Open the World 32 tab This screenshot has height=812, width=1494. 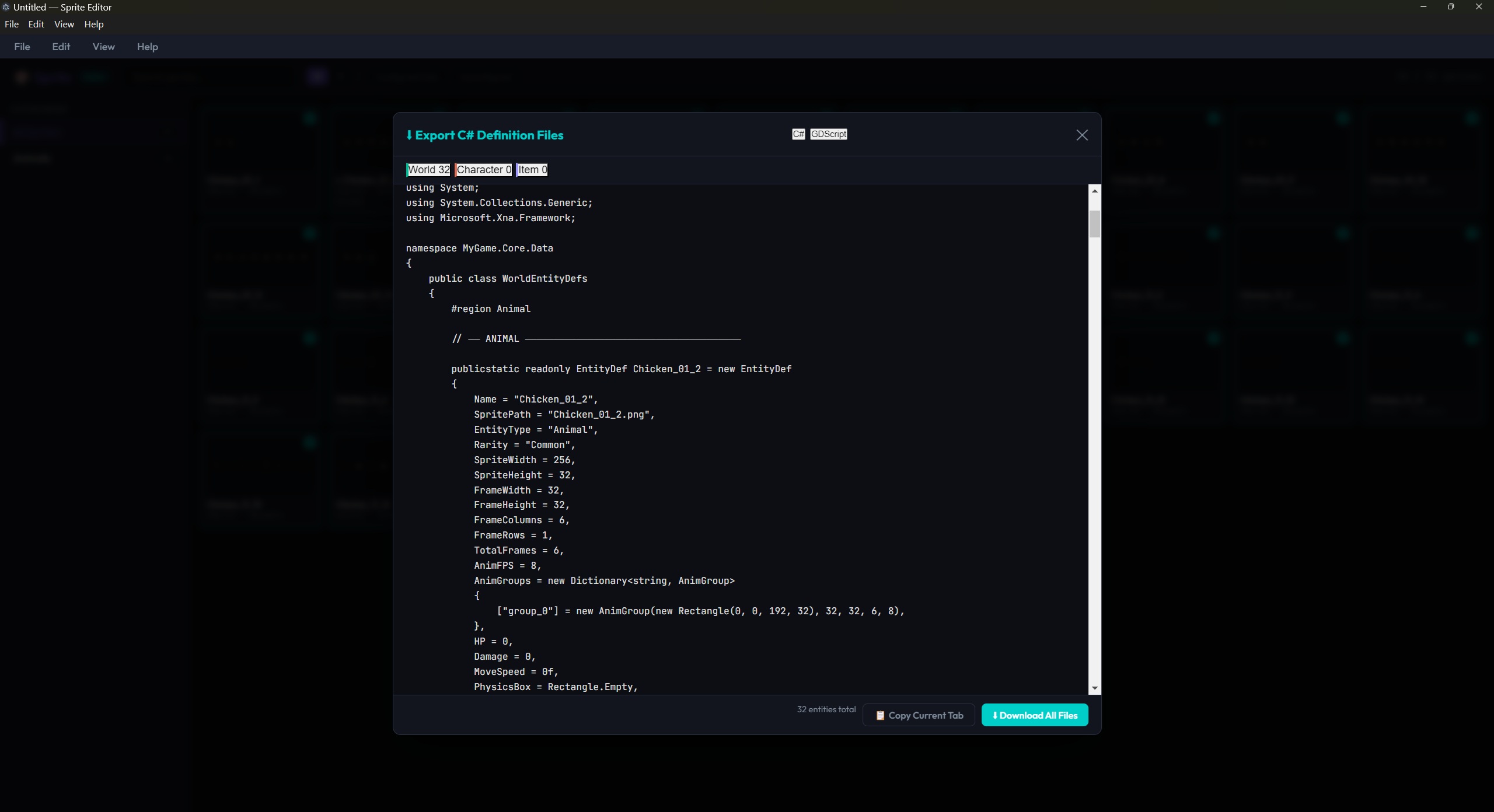tap(428, 170)
